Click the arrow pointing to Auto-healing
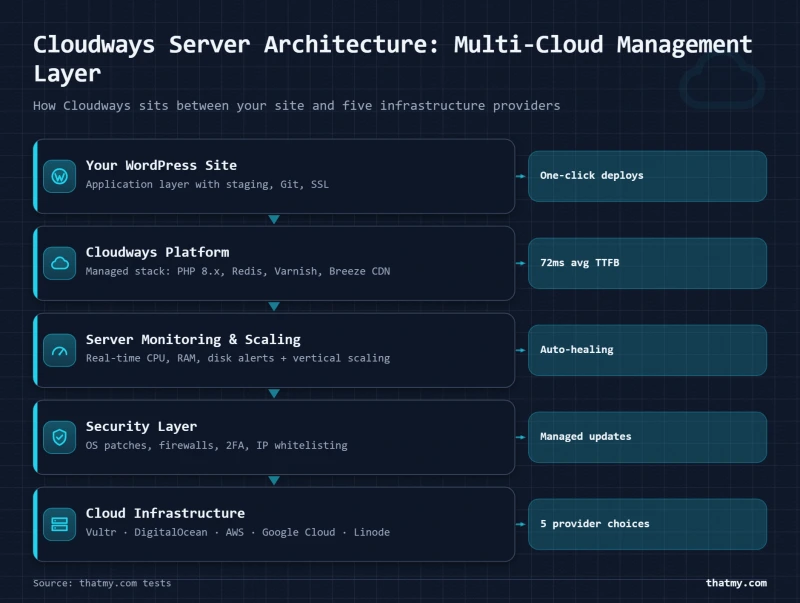This screenshot has width=800, height=603. point(520,350)
